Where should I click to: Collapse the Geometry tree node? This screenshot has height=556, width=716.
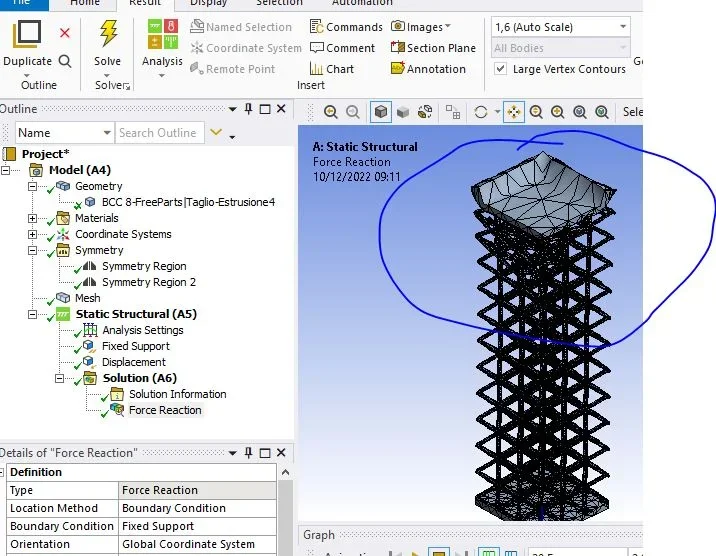32,186
